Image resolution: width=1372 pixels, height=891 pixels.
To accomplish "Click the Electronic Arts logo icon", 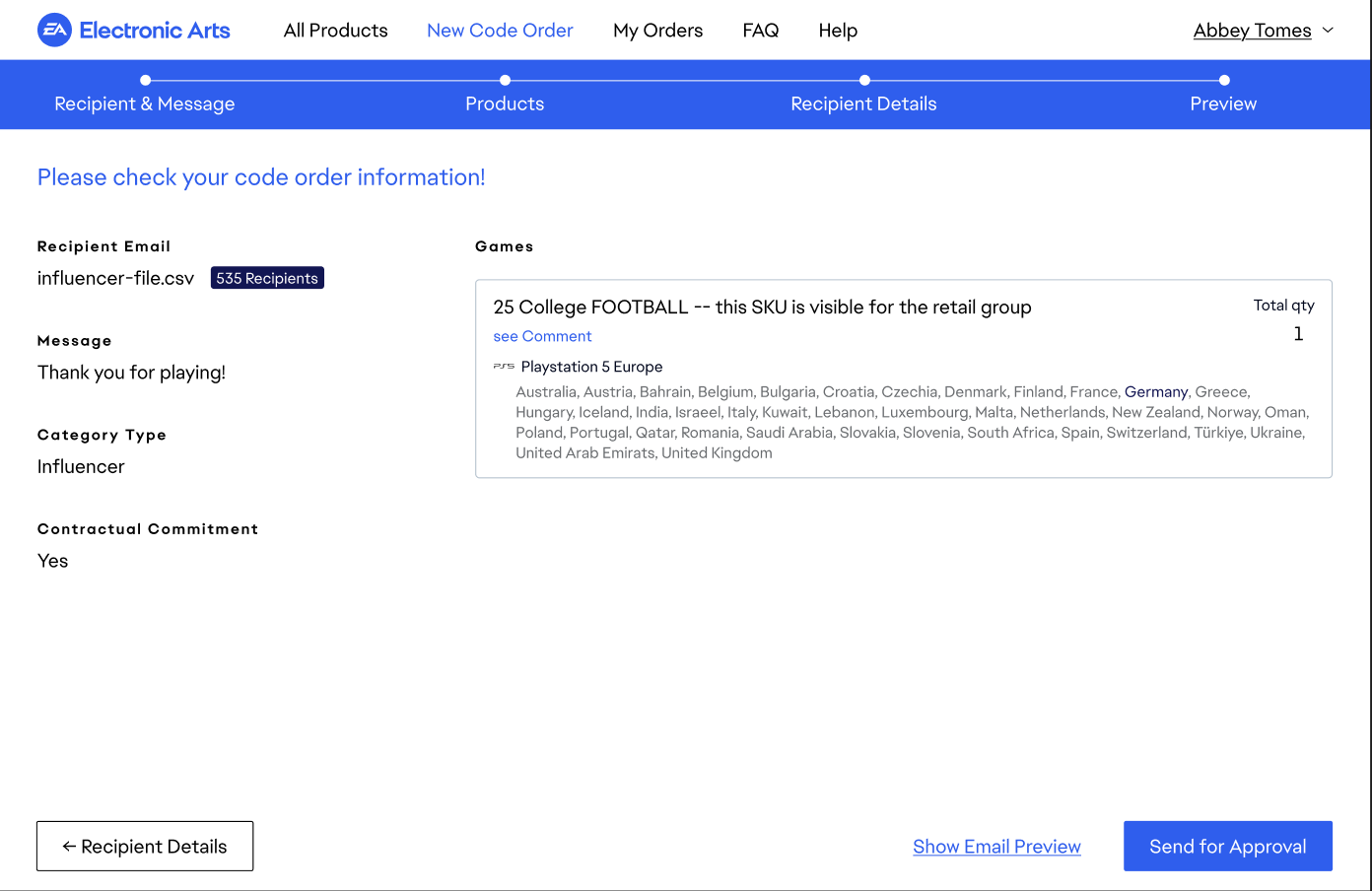I will tap(55, 31).
